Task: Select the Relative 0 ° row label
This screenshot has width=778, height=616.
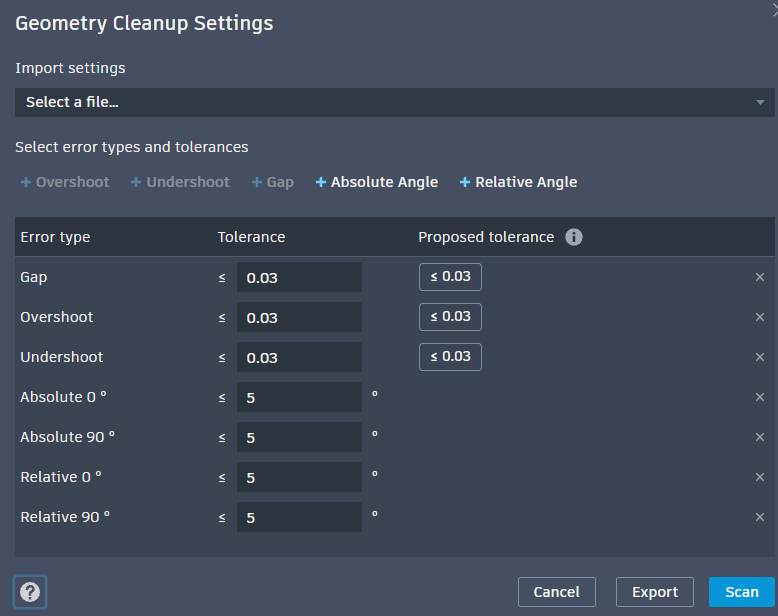Action: pos(61,477)
